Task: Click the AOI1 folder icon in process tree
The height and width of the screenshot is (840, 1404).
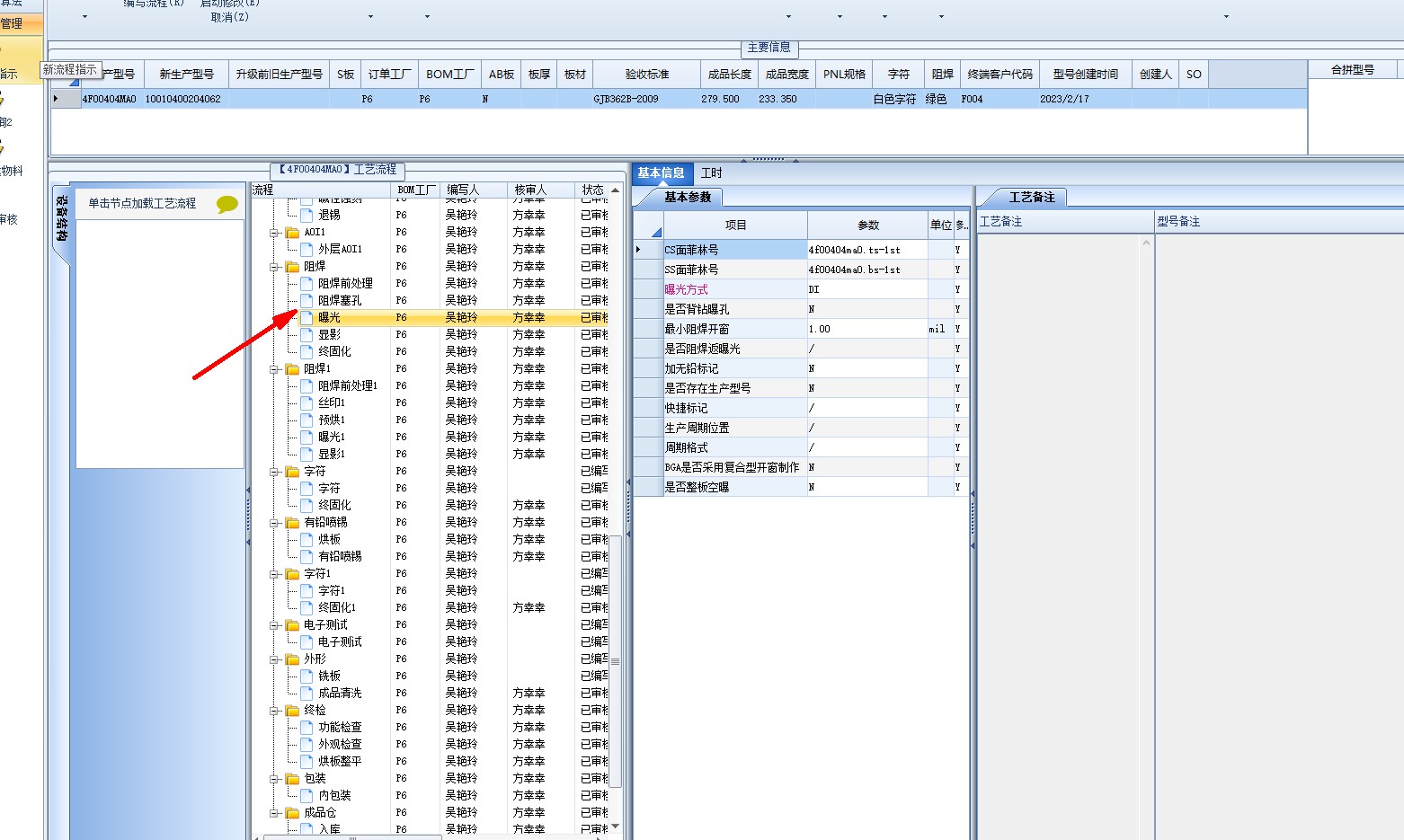Action: pyautogui.click(x=292, y=232)
